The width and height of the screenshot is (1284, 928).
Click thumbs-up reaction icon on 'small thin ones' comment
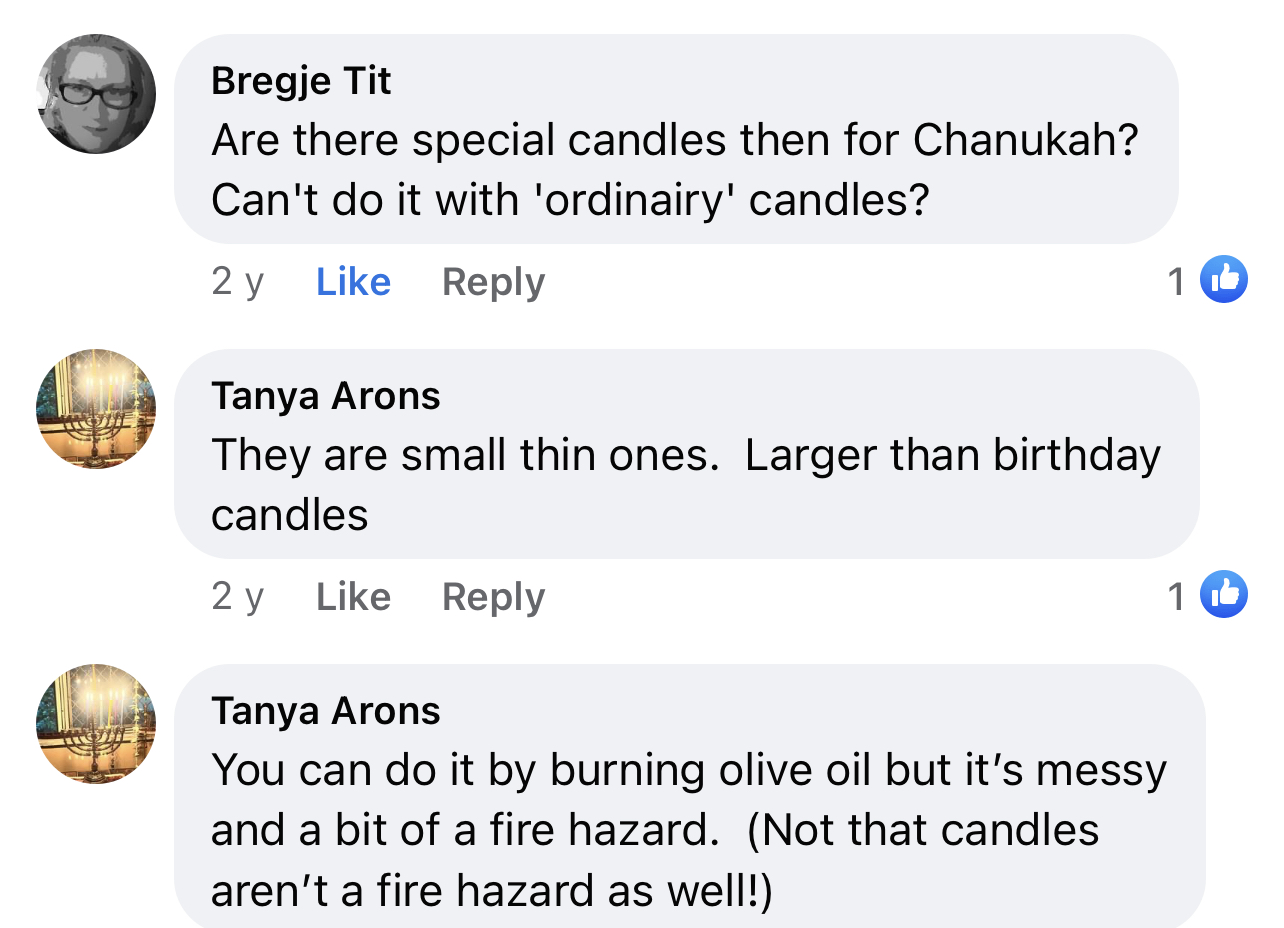(1223, 594)
